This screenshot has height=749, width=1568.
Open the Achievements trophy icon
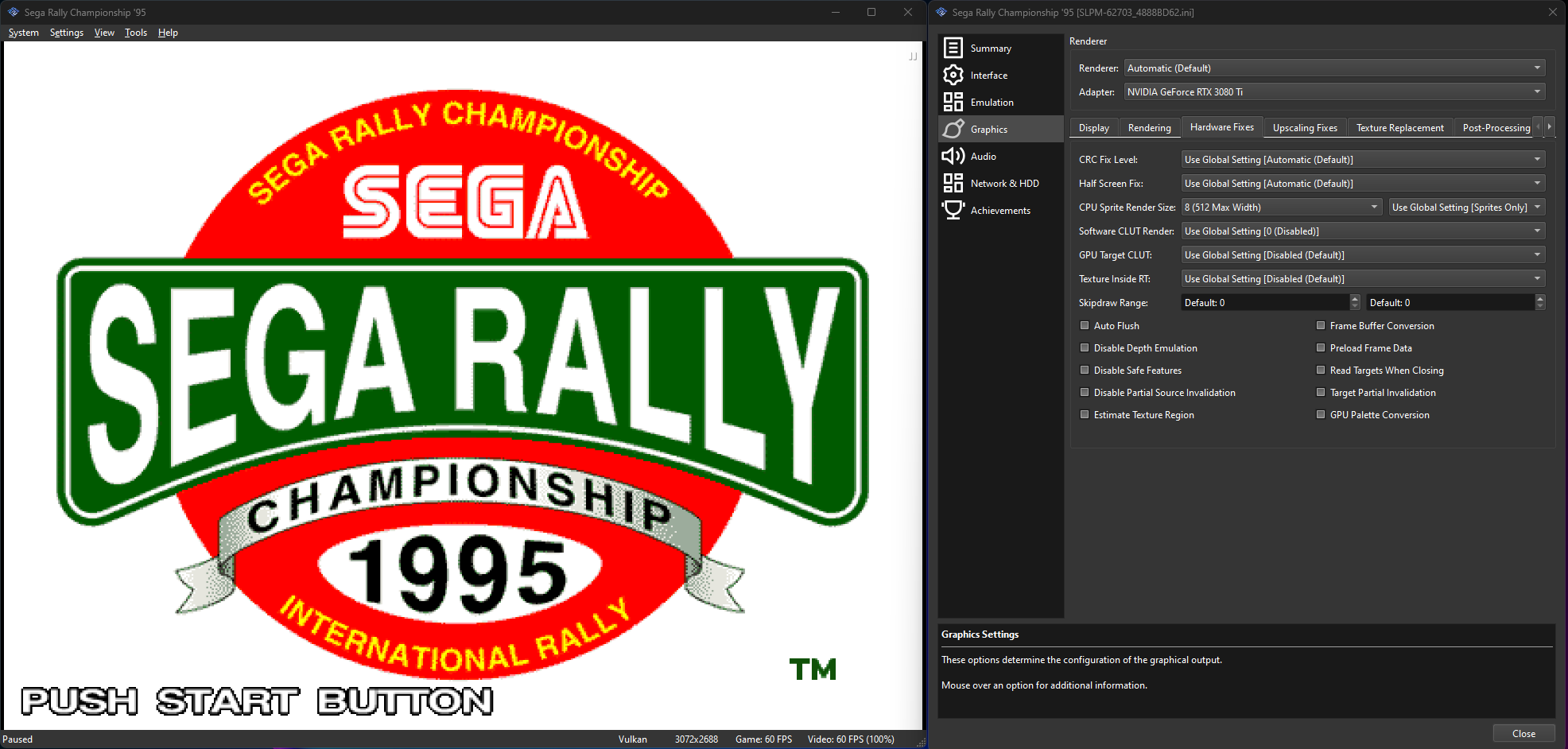953,210
